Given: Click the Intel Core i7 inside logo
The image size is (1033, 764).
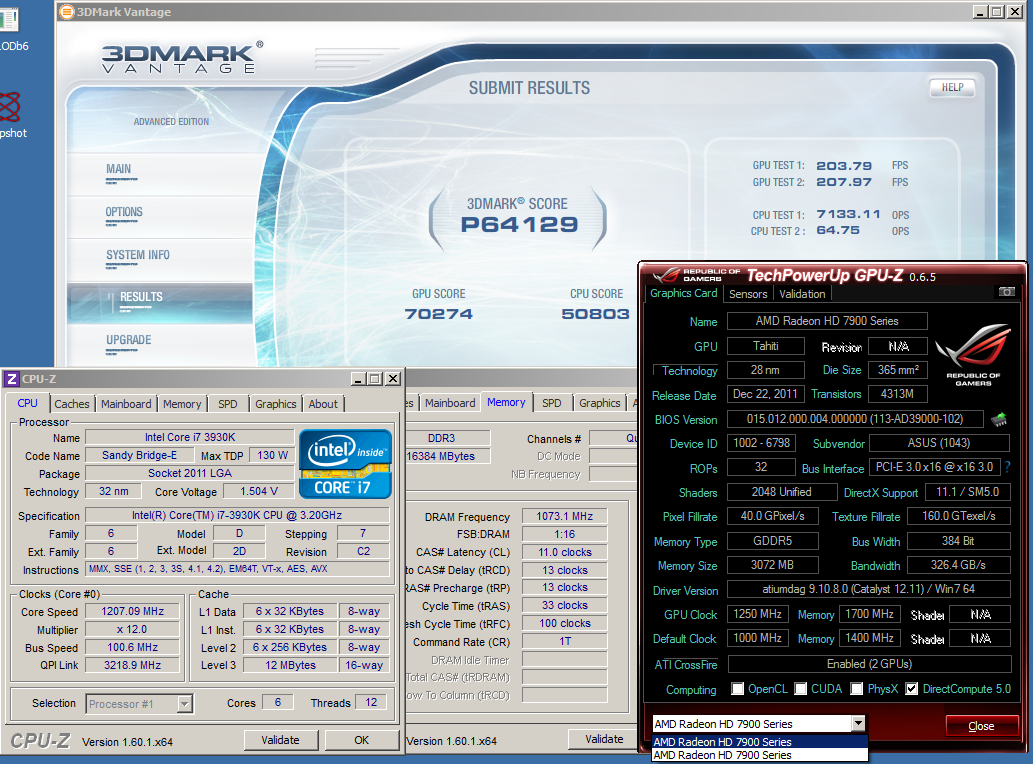Looking at the screenshot, I should pos(345,464).
